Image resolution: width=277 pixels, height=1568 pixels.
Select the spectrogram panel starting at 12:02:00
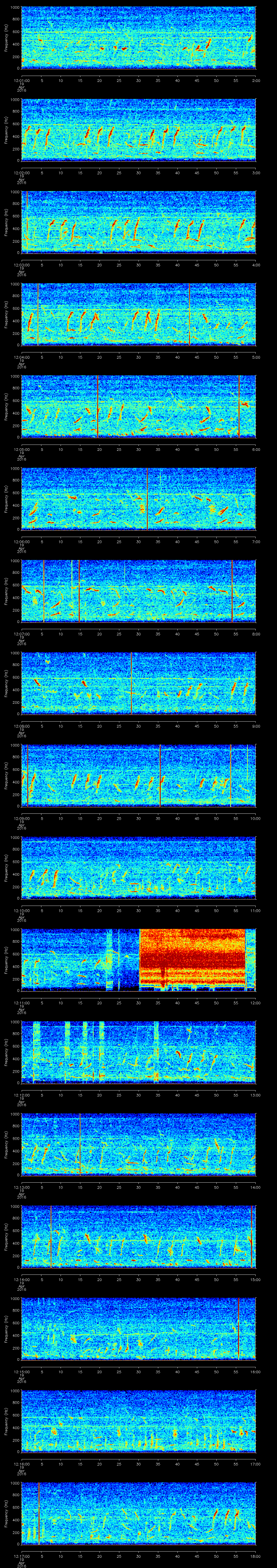click(139, 130)
